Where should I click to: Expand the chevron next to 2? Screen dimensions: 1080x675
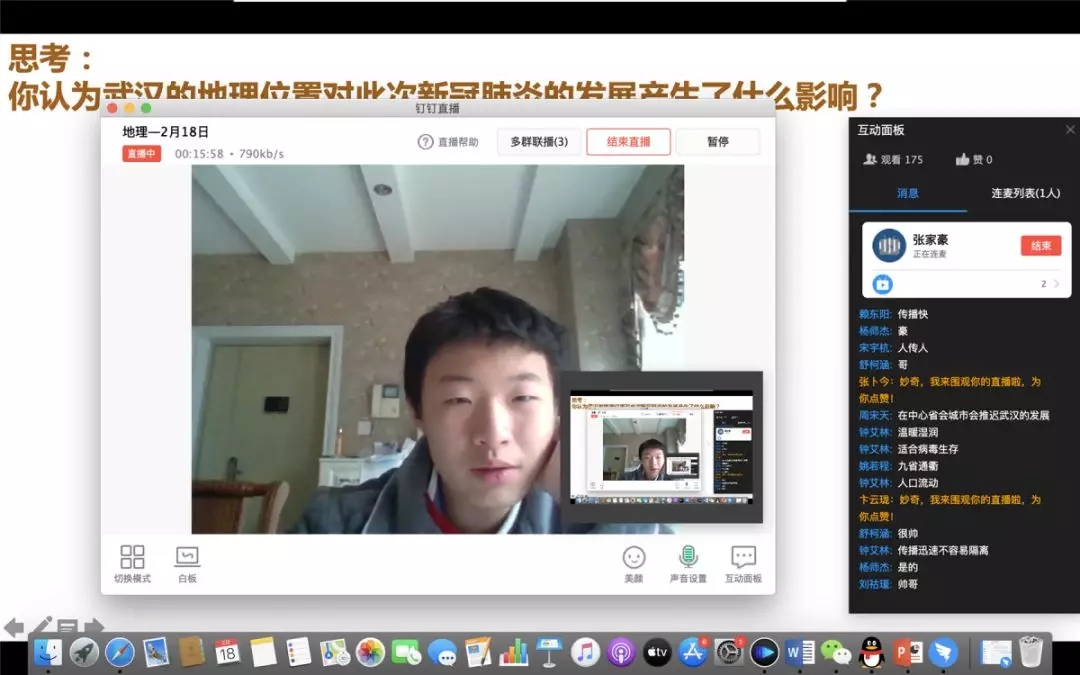coord(1056,284)
